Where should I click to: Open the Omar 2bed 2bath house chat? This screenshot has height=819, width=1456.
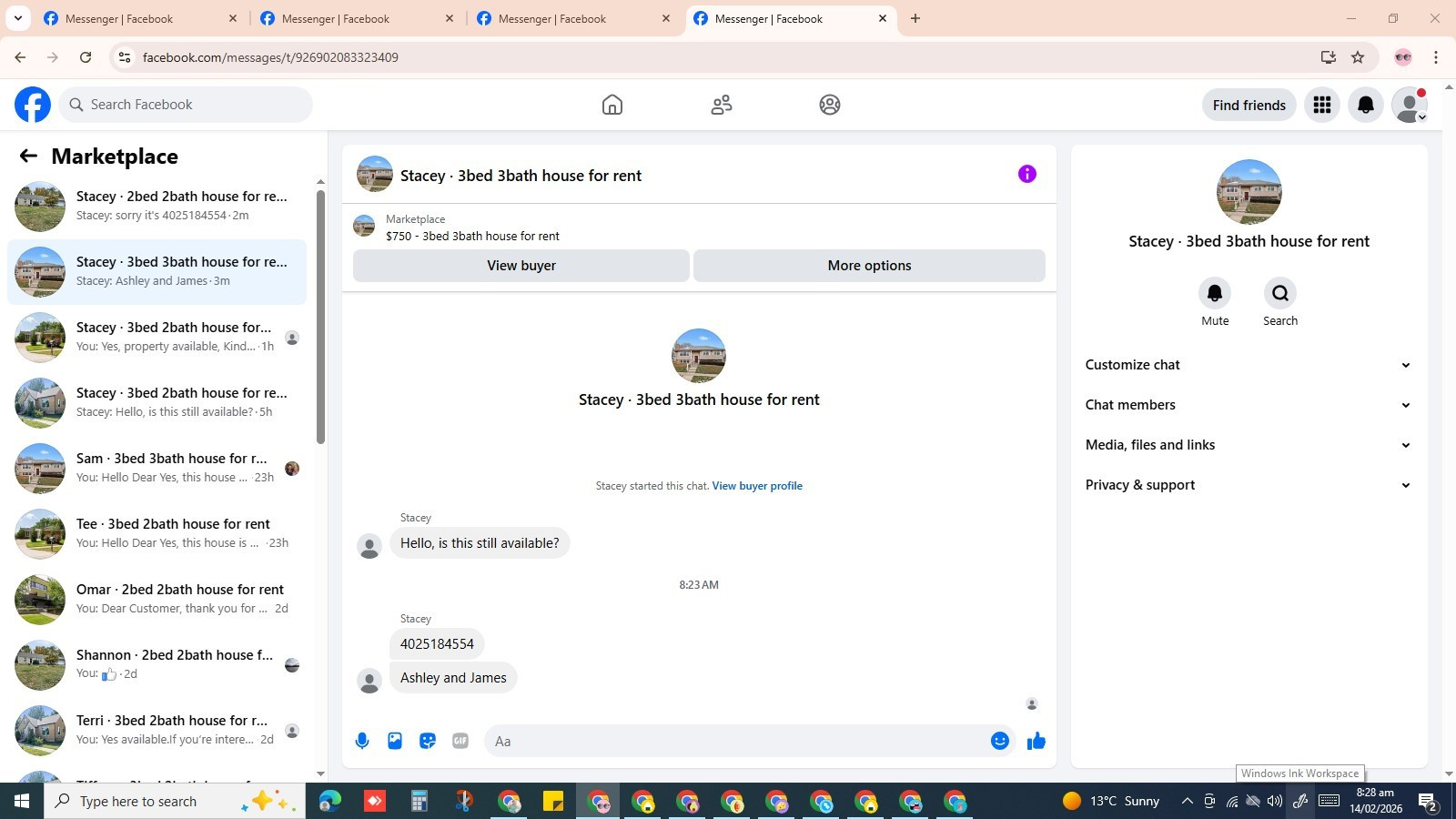pos(157,600)
